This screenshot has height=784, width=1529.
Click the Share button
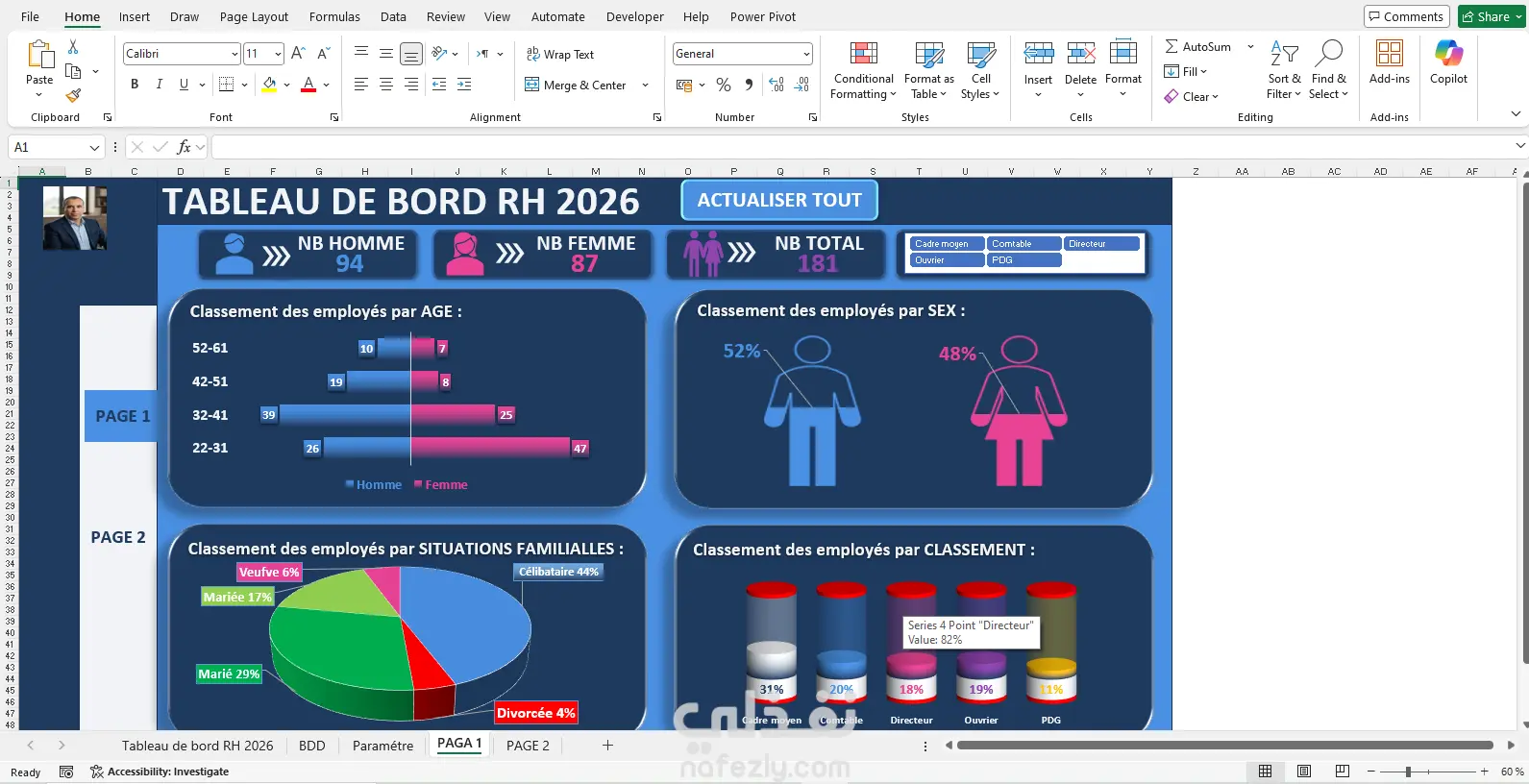click(x=1492, y=16)
